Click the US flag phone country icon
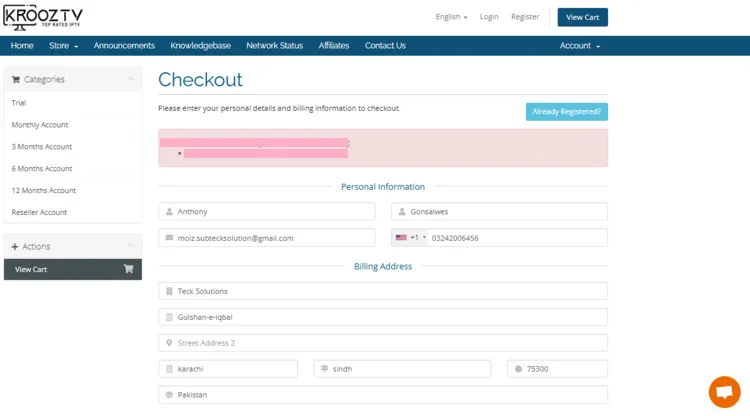Image resolution: width=750 pixels, height=416 pixels. (401, 238)
